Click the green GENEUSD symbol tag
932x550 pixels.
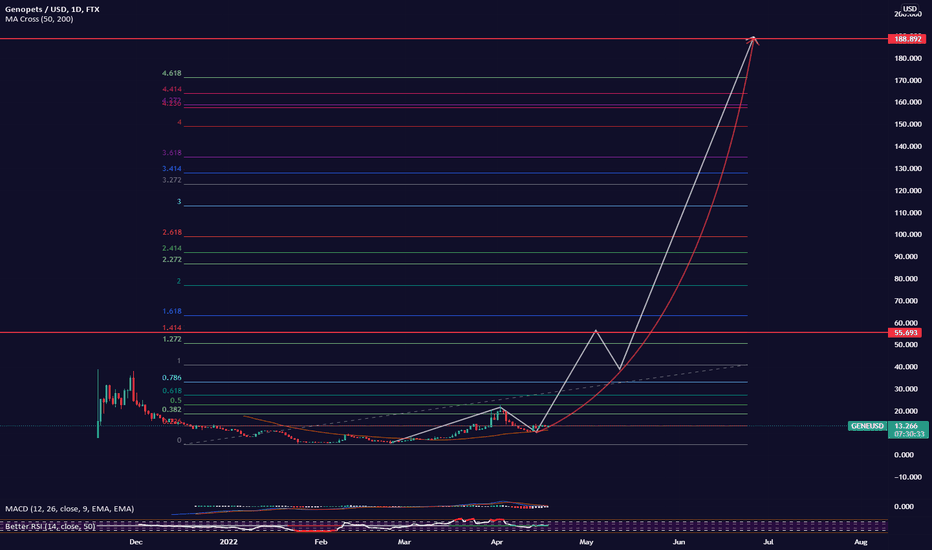(867, 426)
